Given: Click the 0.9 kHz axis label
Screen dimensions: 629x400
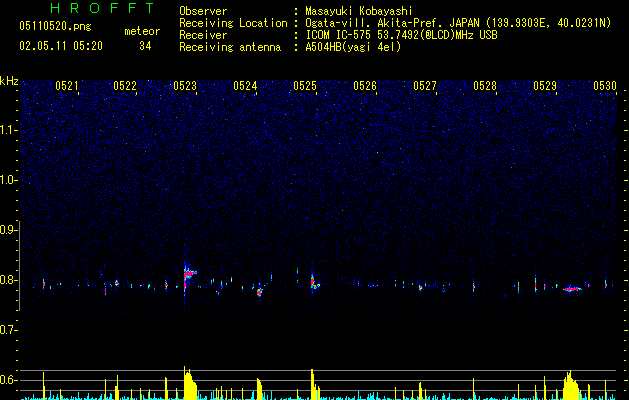Looking at the screenshot, I should (8, 230).
